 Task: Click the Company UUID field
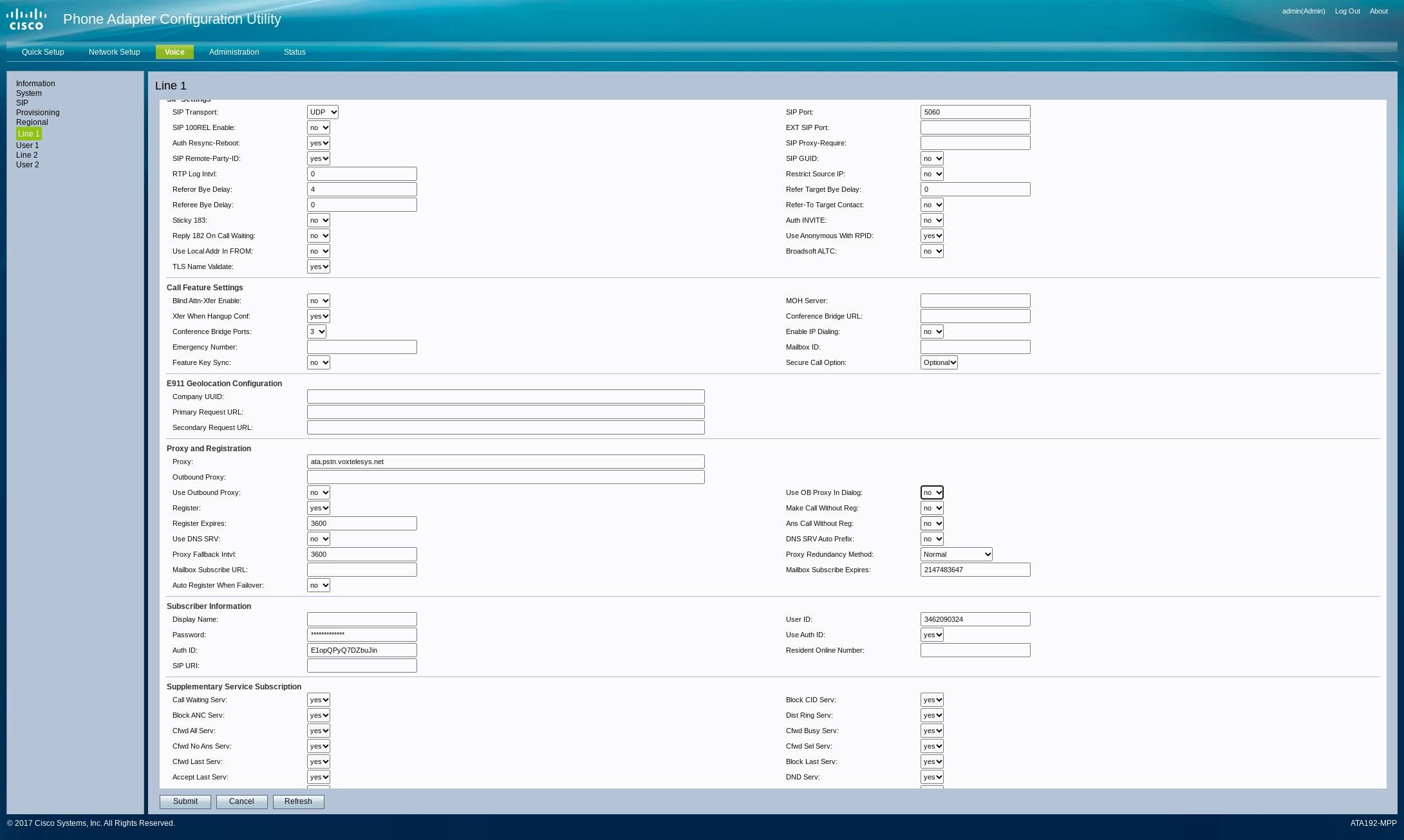pyautogui.click(x=506, y=397)
